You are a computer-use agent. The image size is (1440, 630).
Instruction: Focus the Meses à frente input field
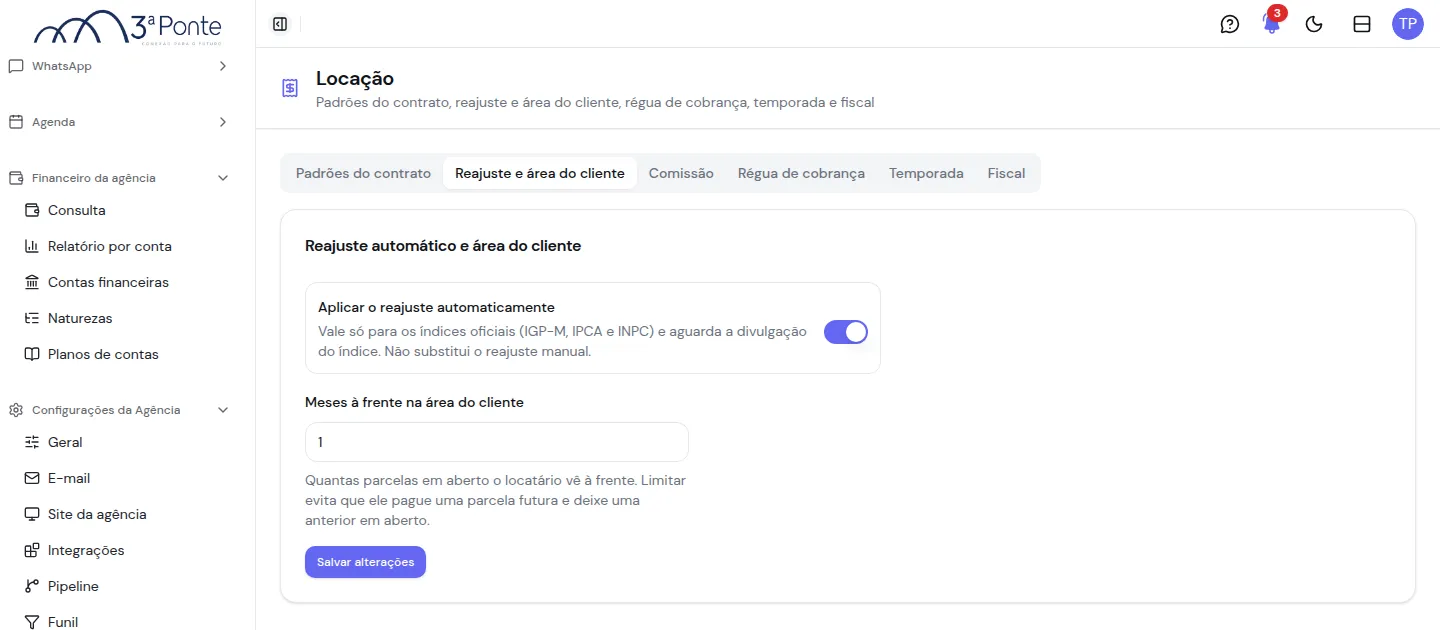[497, 442]
